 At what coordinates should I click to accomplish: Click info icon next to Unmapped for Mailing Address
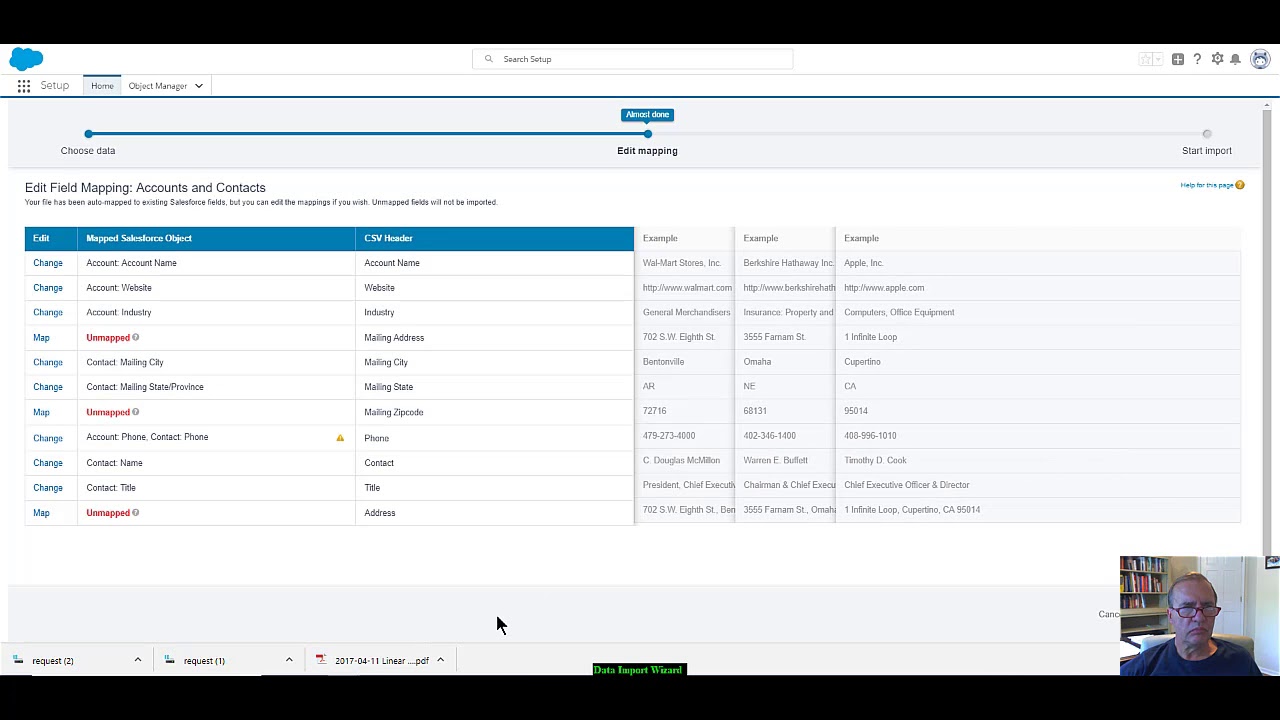click(x=136, y=338)
